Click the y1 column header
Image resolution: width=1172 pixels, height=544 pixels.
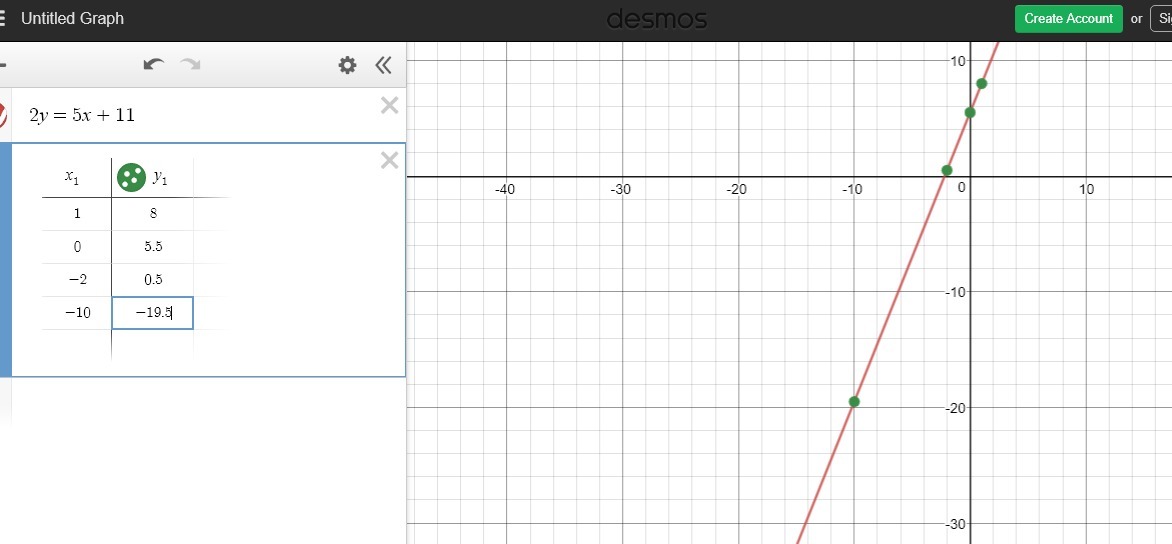[161, 177]
